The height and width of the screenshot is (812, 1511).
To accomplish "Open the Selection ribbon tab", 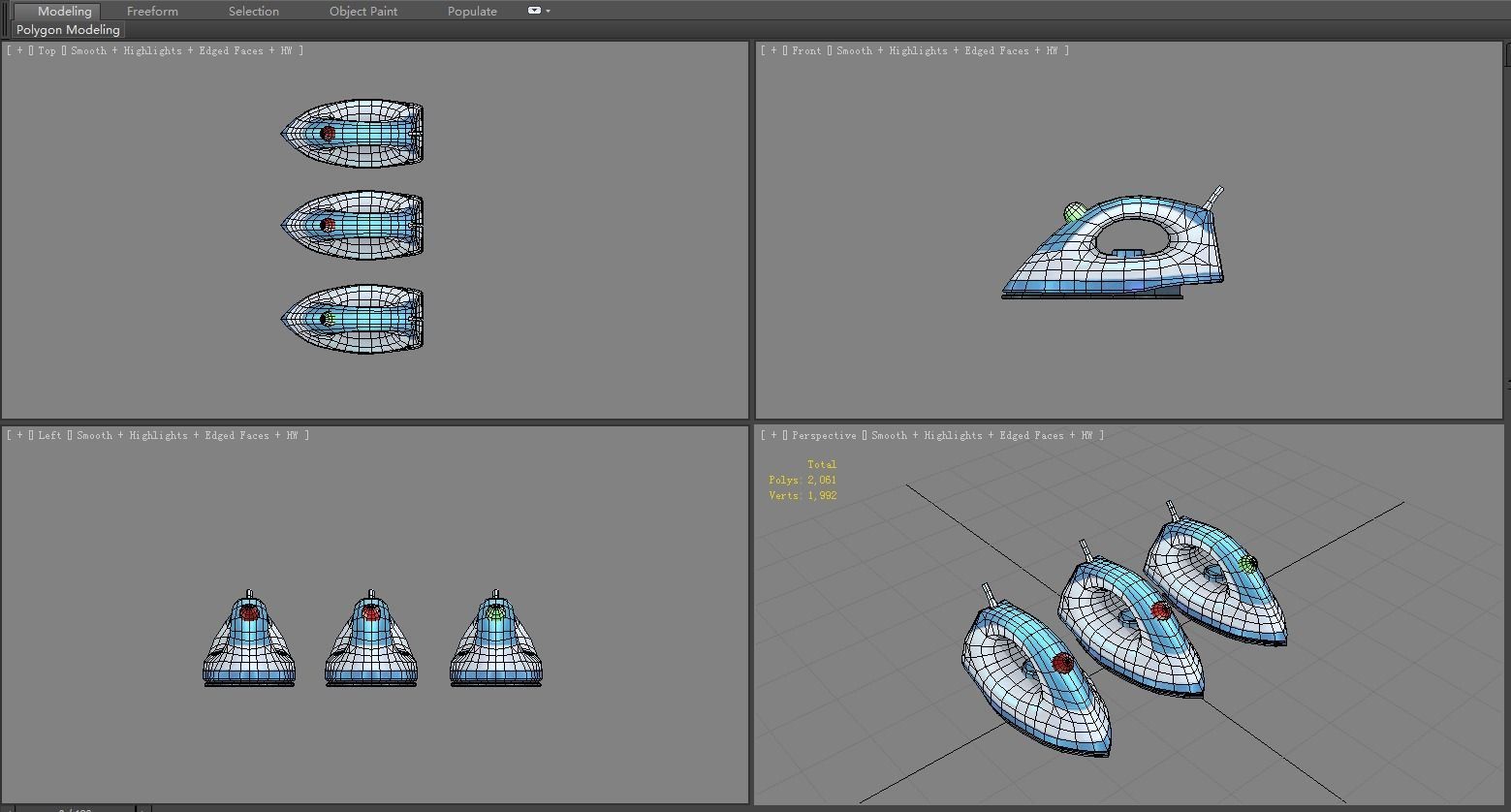I will pyautogui.click(x=253, y=11).
